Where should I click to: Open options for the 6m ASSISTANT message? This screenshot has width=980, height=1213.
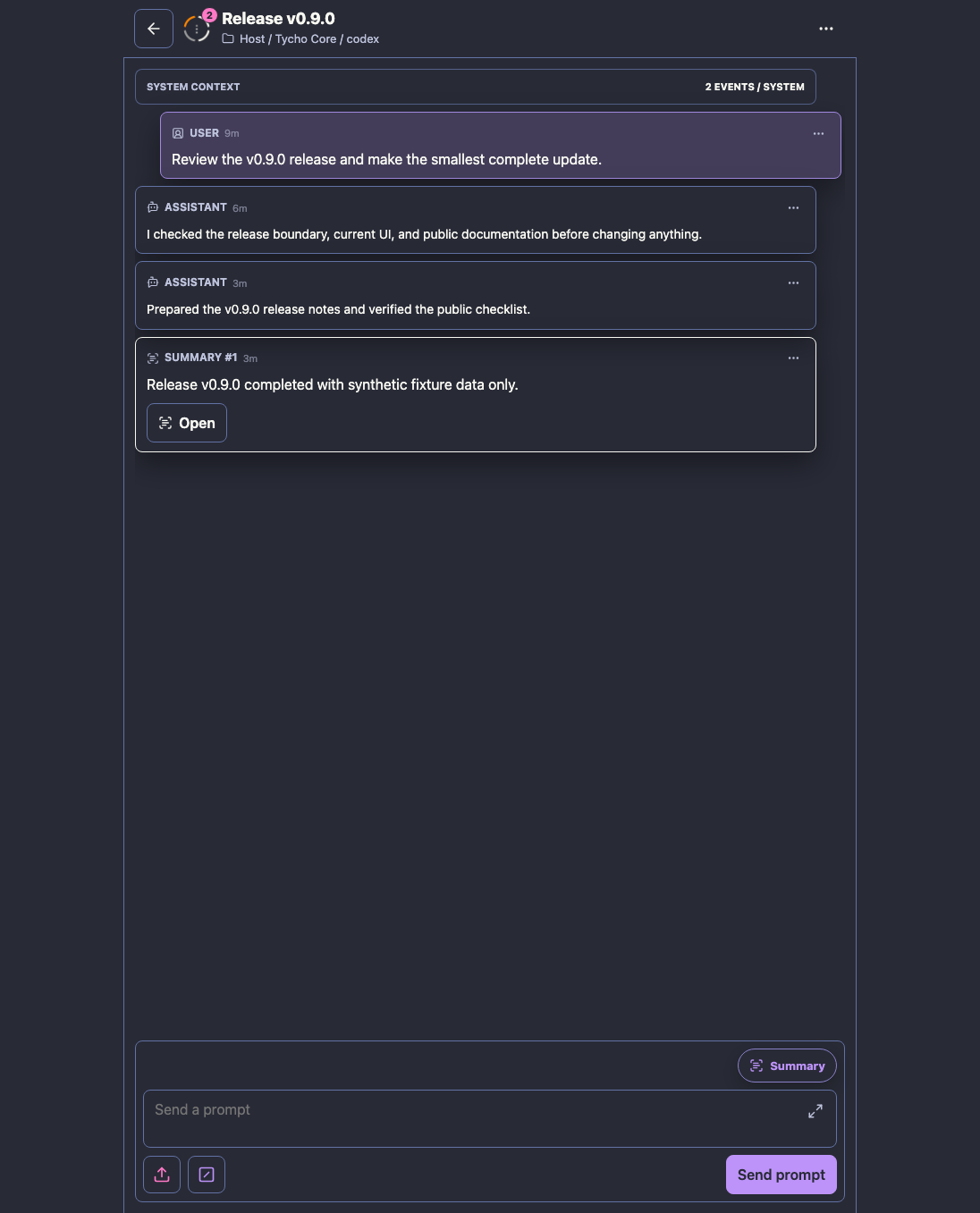pyautogui.click(x=793, y=207)
